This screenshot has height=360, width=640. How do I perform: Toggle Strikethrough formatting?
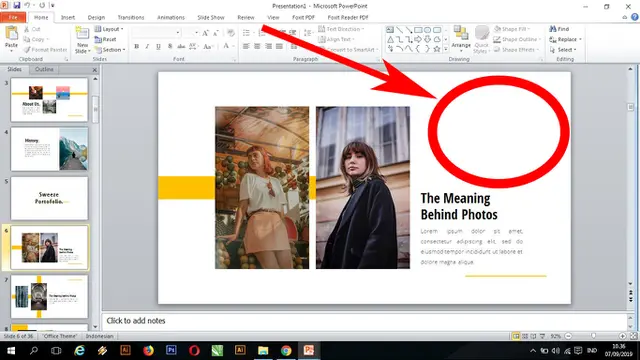point(181,47)
